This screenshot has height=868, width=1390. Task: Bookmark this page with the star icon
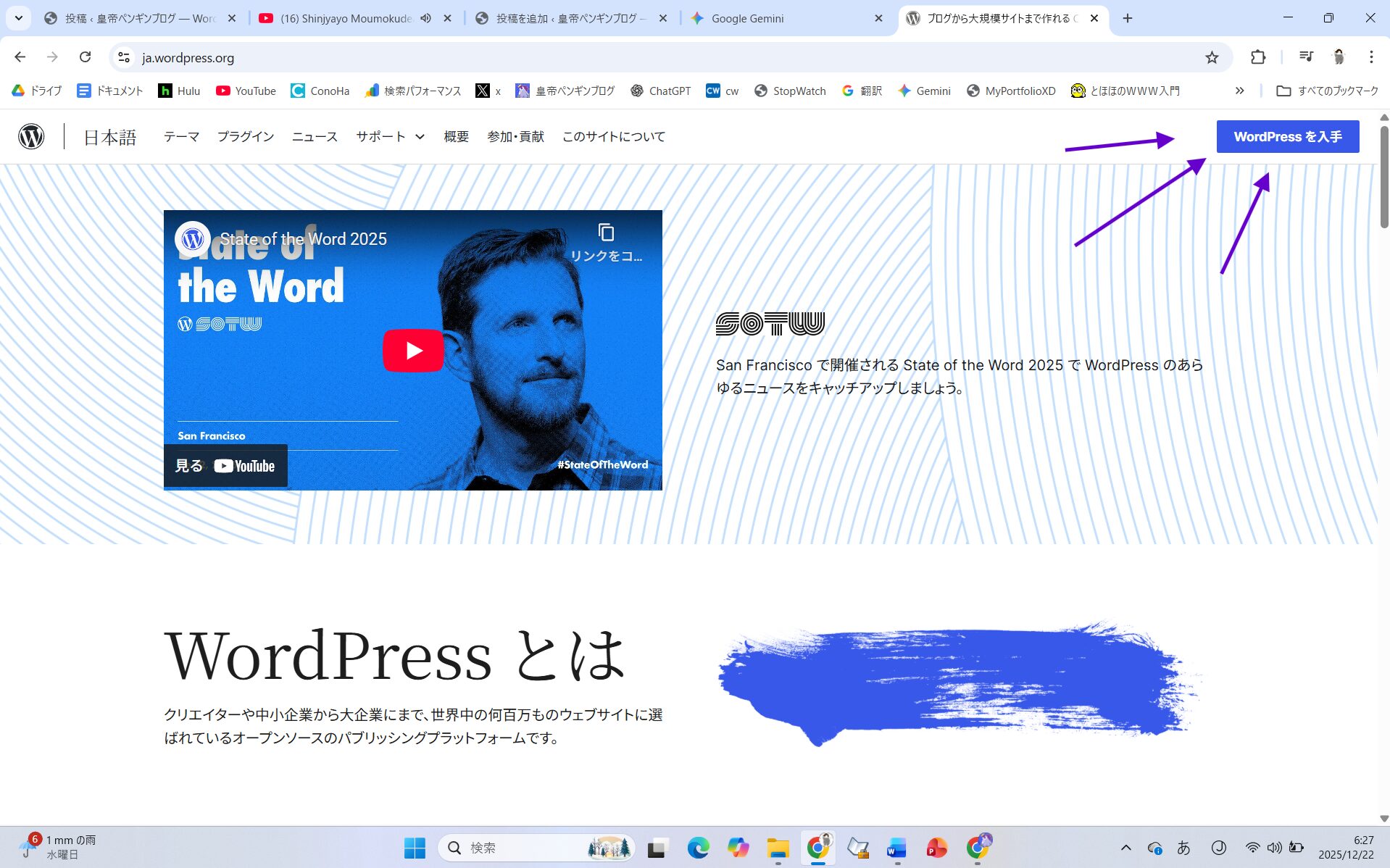(1212, 57)
